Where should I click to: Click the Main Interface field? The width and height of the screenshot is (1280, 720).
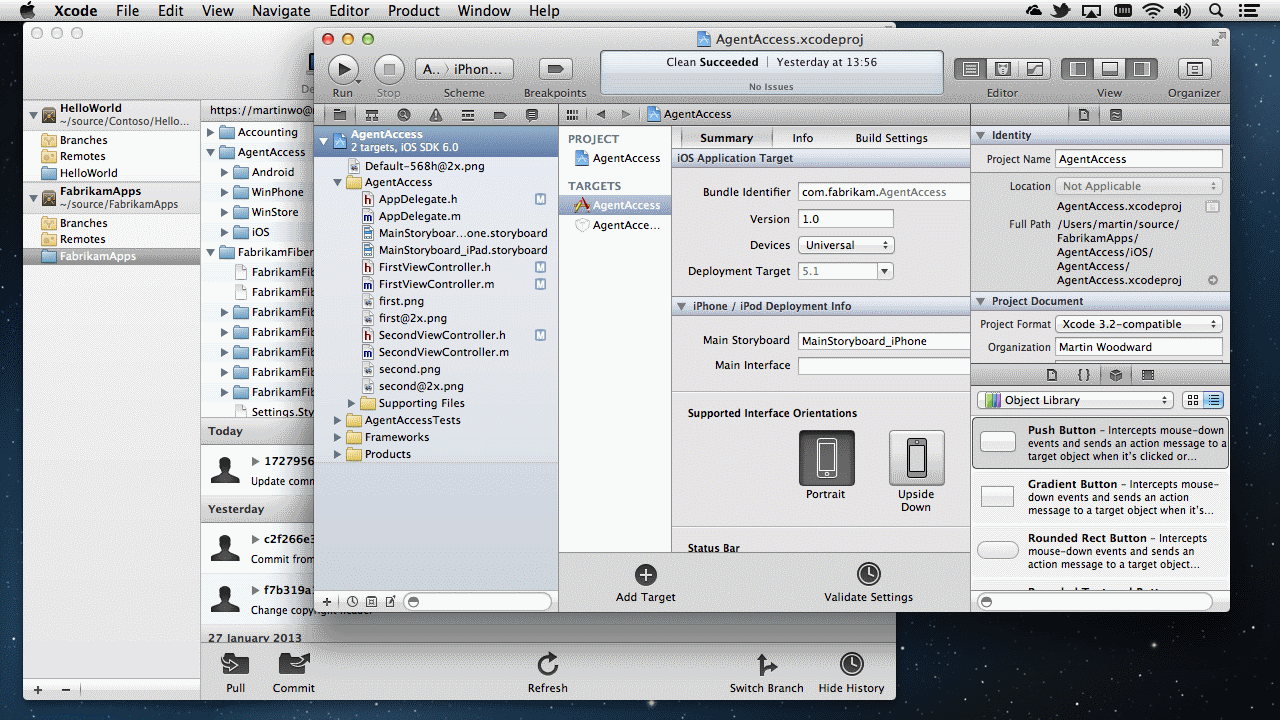pos(884,366)
